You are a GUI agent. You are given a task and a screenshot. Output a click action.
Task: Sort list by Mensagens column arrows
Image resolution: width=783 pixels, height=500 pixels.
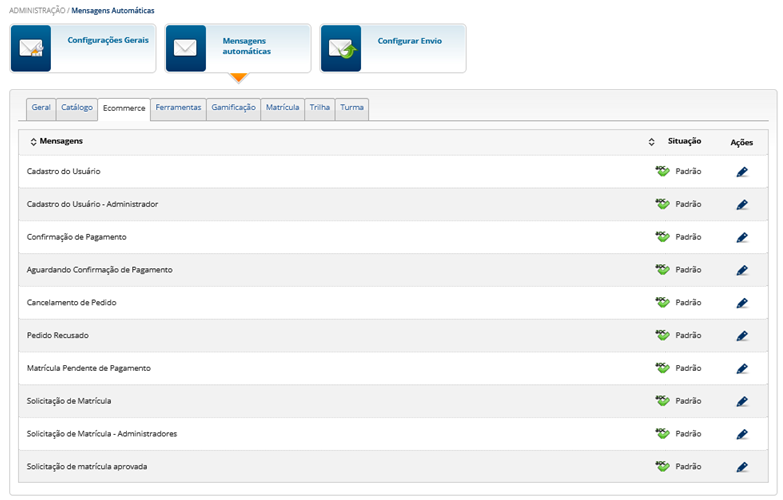(x=33, y=142)
